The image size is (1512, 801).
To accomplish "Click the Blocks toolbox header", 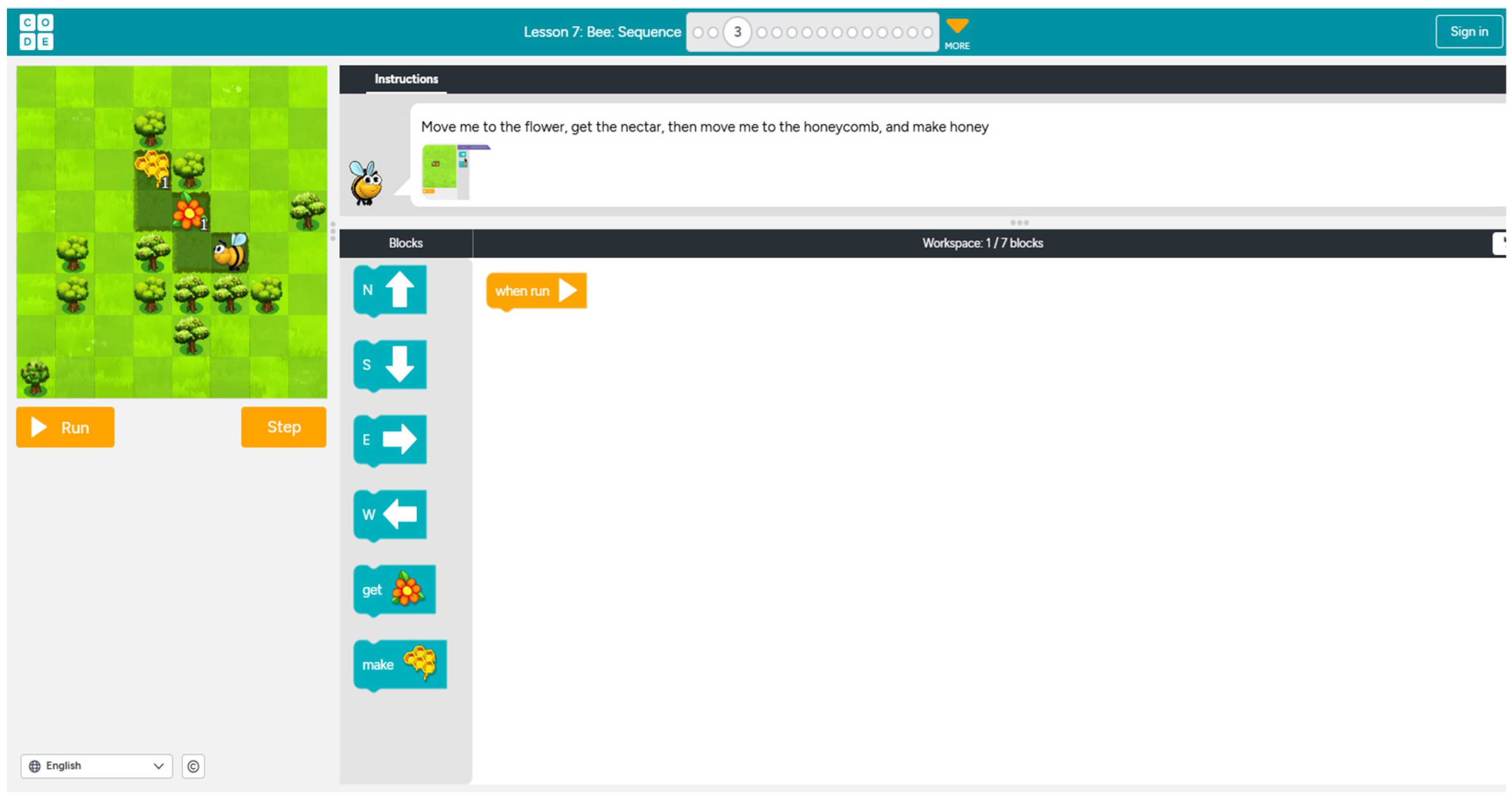I will (406, 243).
